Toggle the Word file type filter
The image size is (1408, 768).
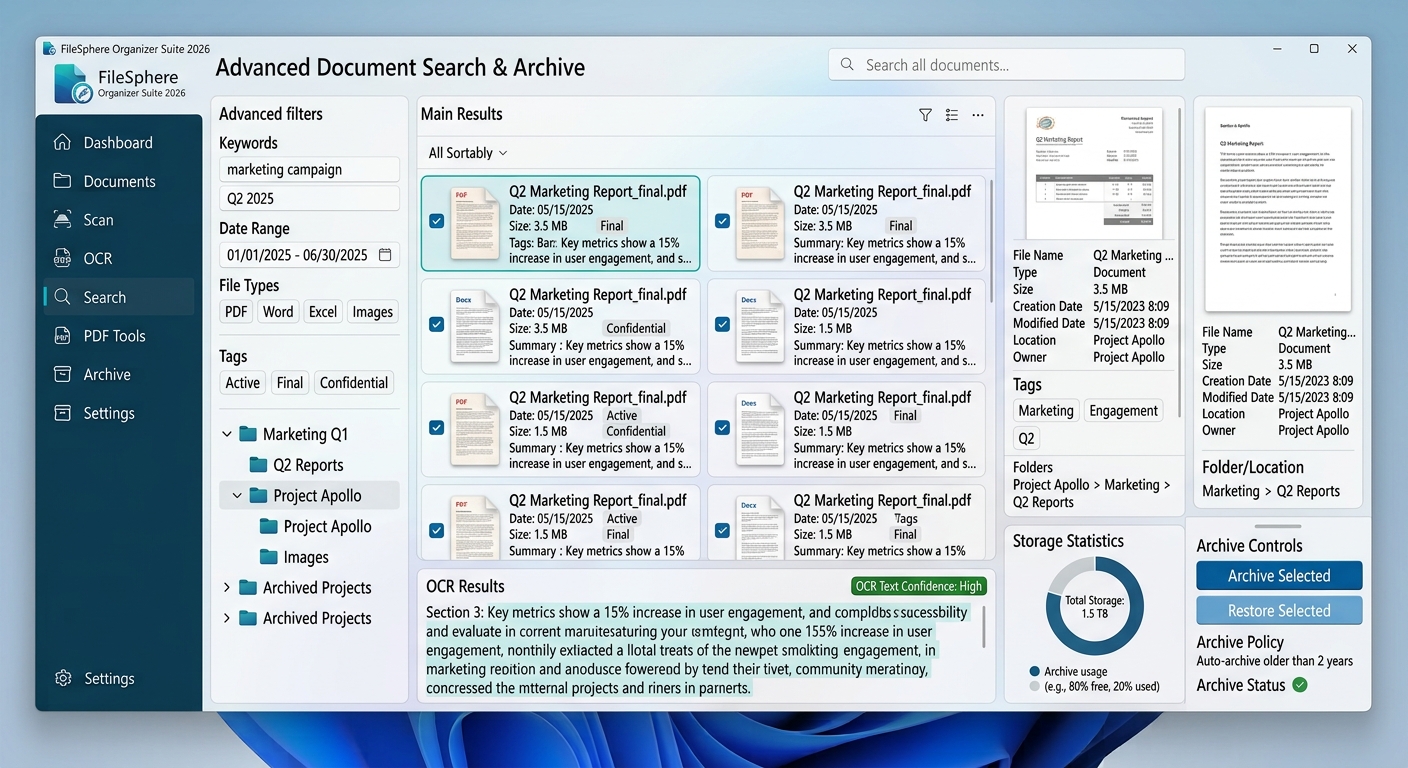pyautogui.click(x=278, y=312)
